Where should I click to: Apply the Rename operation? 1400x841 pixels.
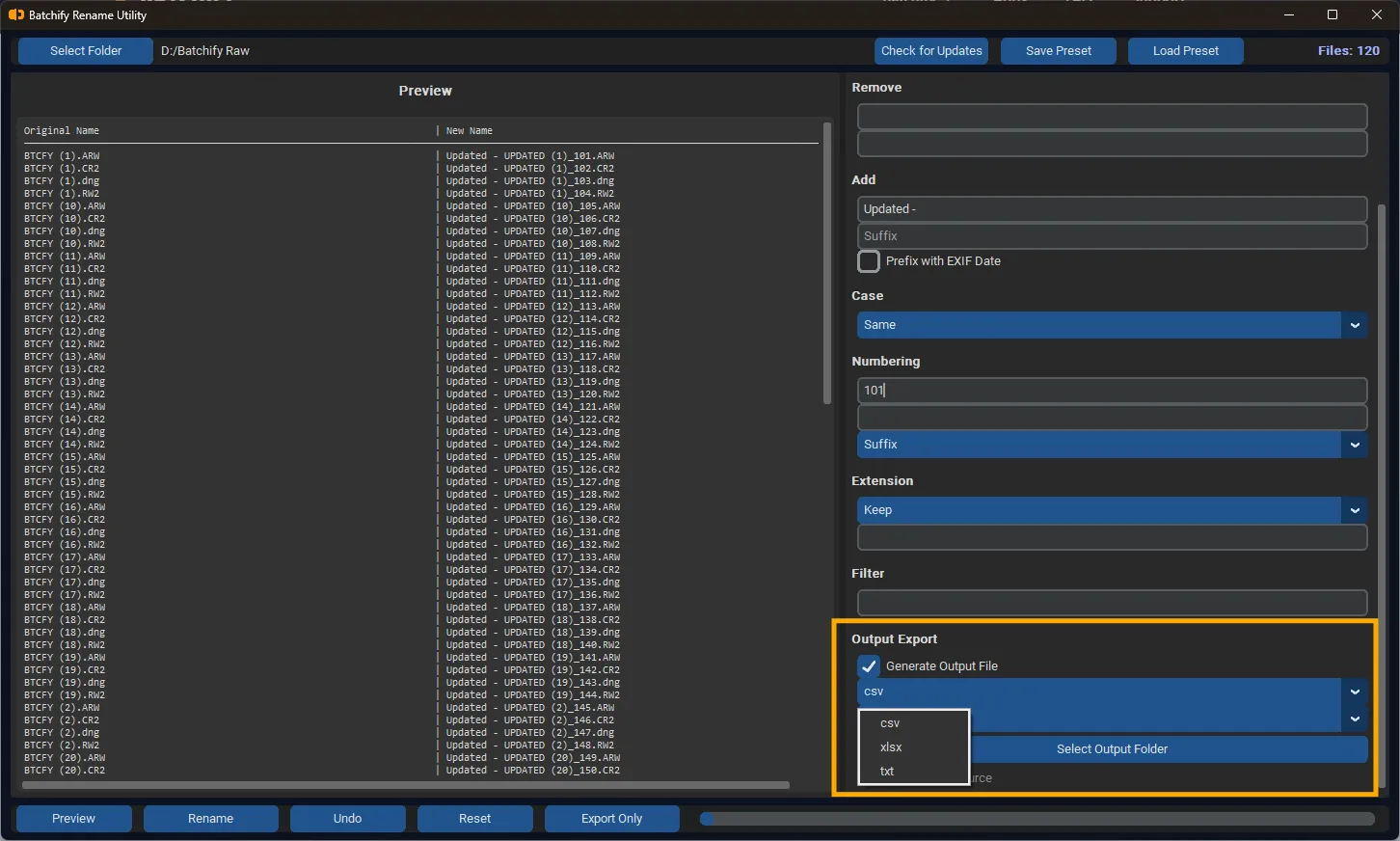210,818
